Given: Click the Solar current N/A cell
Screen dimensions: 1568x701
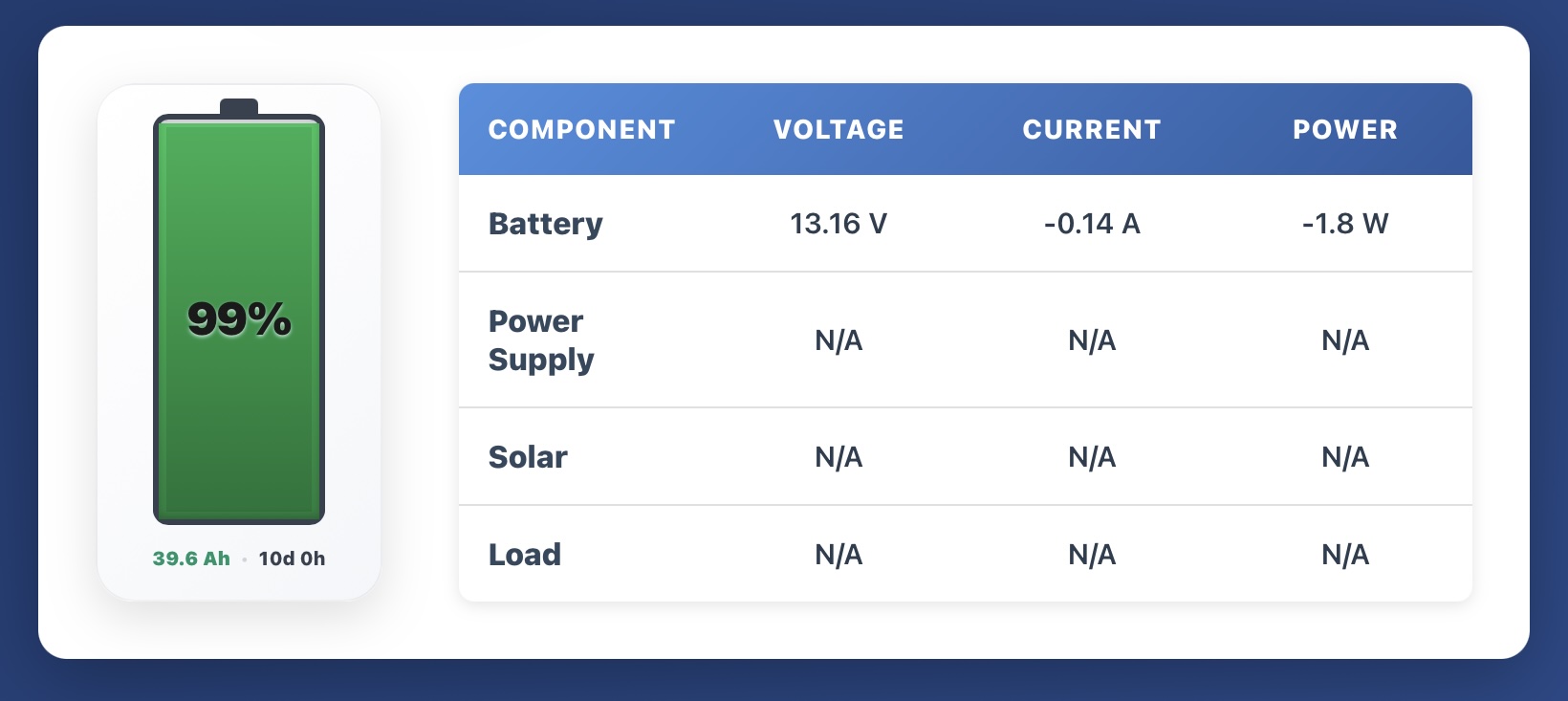Looking at the screenshot, I should (1092, 457).
